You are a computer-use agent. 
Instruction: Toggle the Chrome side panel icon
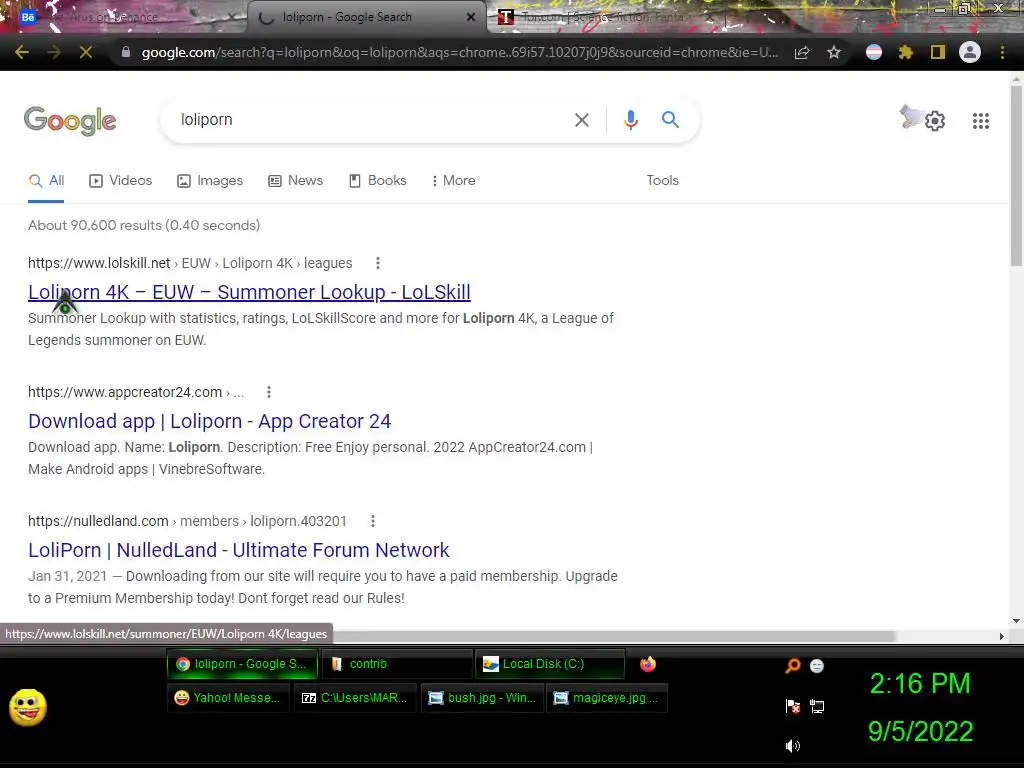pyautogui.click(x=938, y=52)
